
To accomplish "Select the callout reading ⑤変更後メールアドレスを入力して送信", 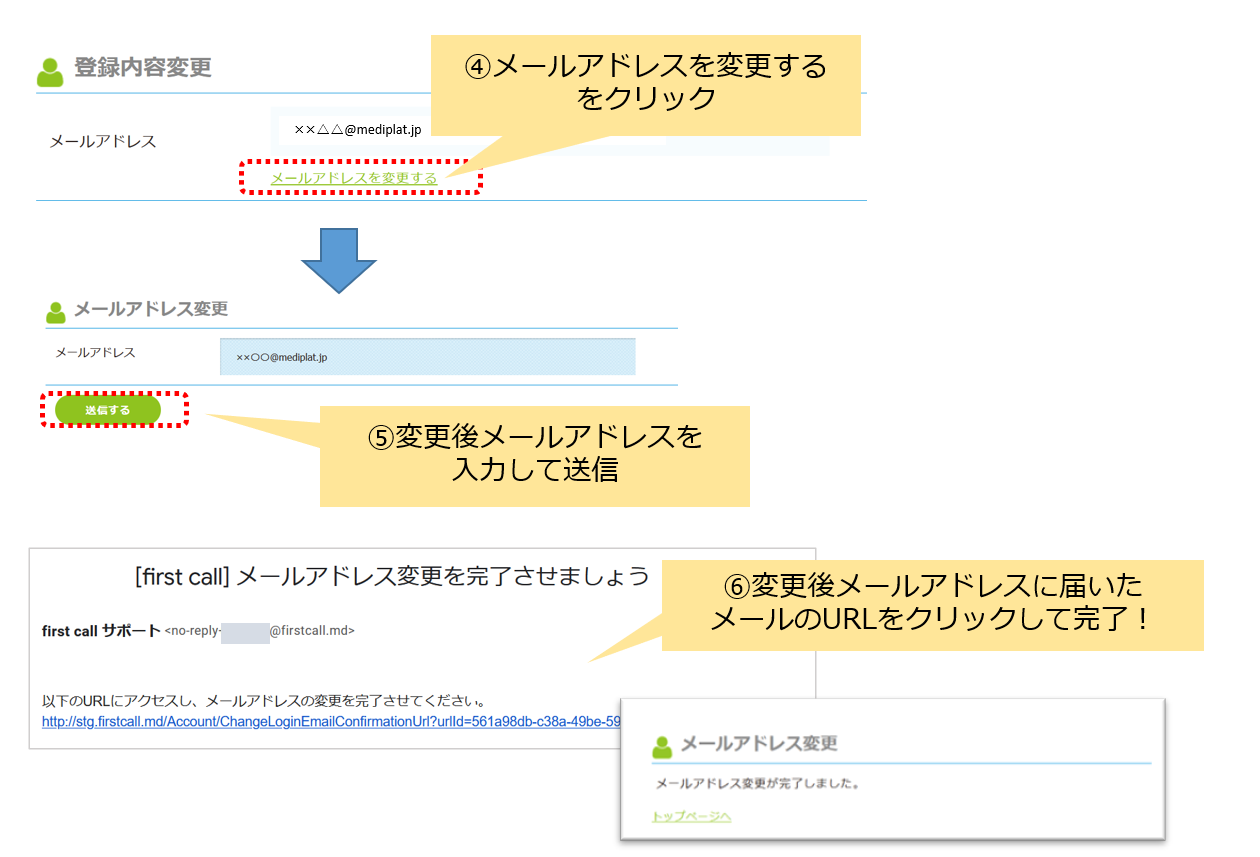I will click(534, 455).
